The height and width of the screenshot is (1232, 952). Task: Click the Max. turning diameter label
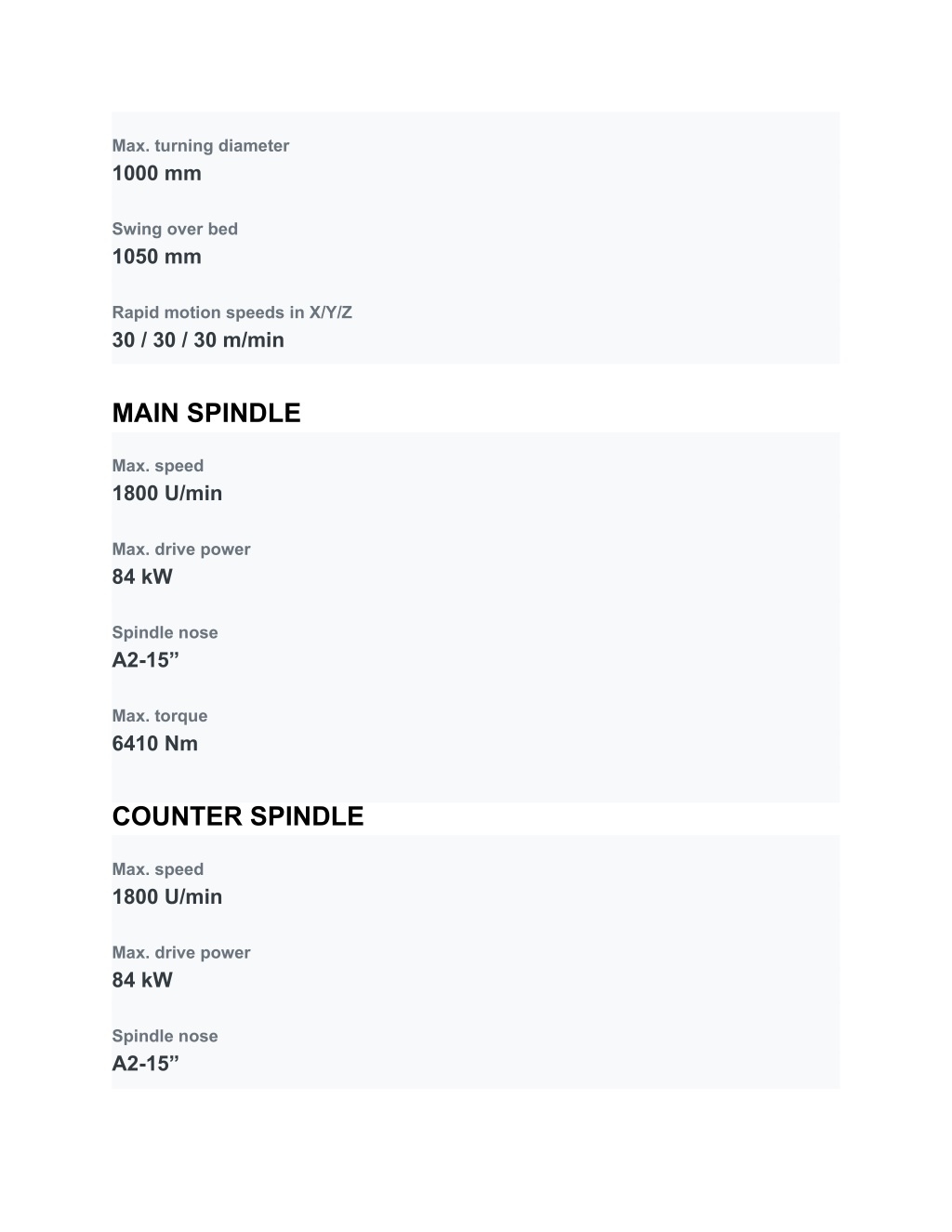201,146
